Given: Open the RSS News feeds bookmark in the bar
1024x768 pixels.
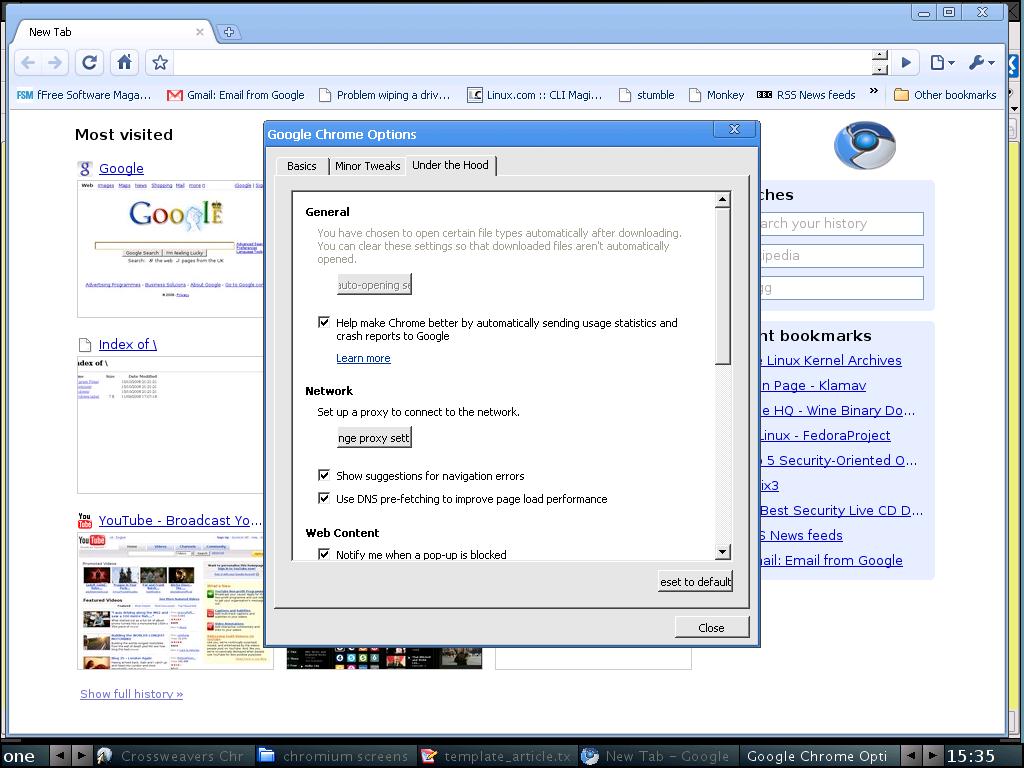Looking at the screenshot, I should (807, 95).
